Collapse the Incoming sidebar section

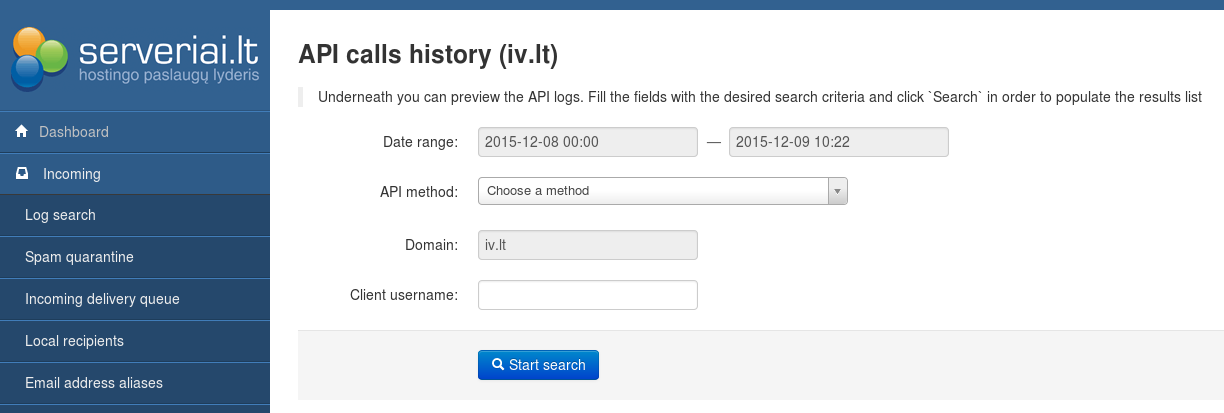pyautogui.click(x=72, y=174)
